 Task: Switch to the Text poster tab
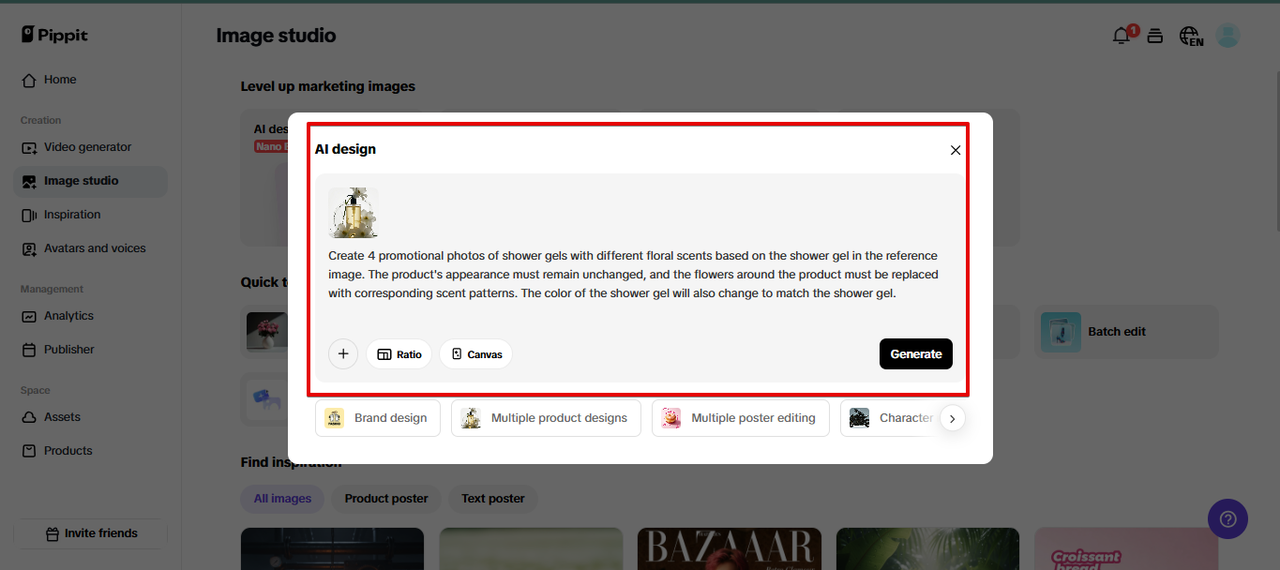[493, 498]
